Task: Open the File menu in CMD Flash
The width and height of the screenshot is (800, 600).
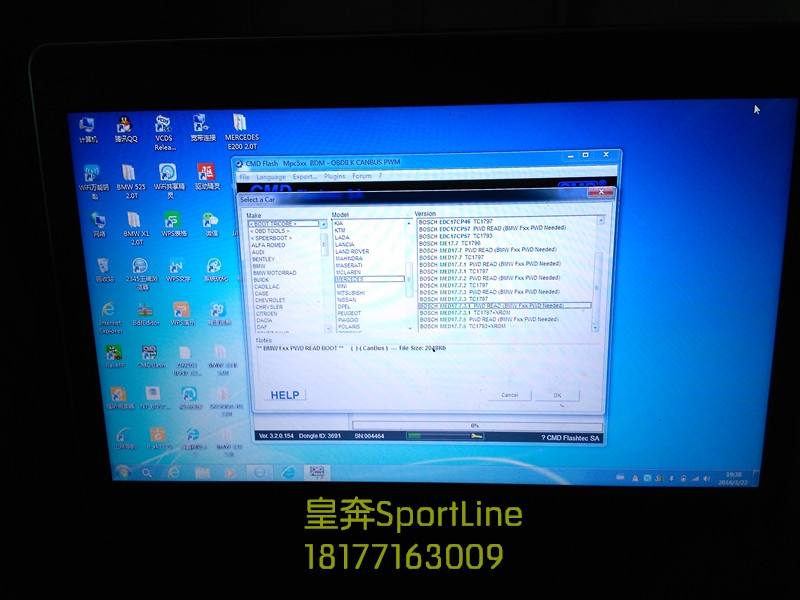Action: point(244,177)
